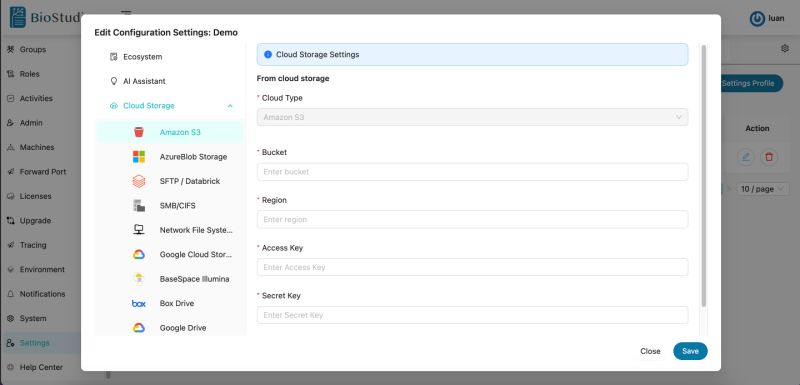Select Network File System option

(169, 230)
